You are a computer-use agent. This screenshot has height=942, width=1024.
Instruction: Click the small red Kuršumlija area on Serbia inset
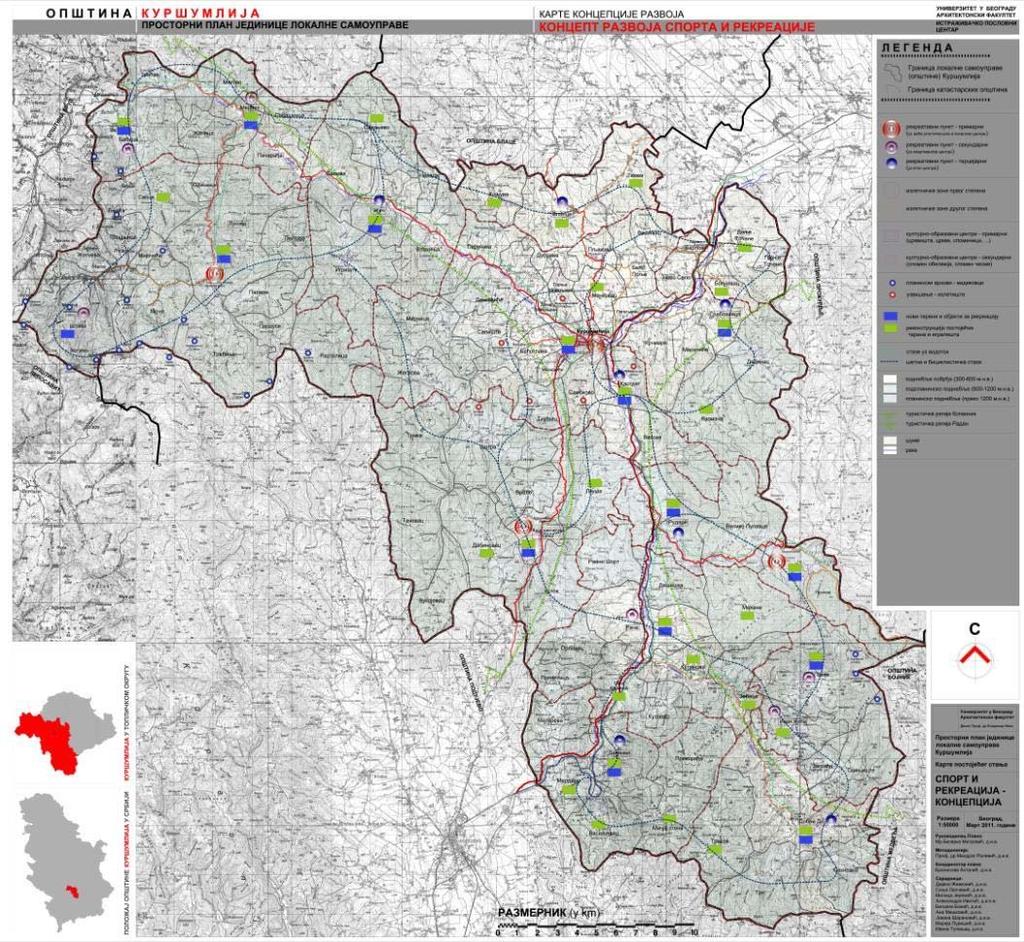click(x=73, y=892)
